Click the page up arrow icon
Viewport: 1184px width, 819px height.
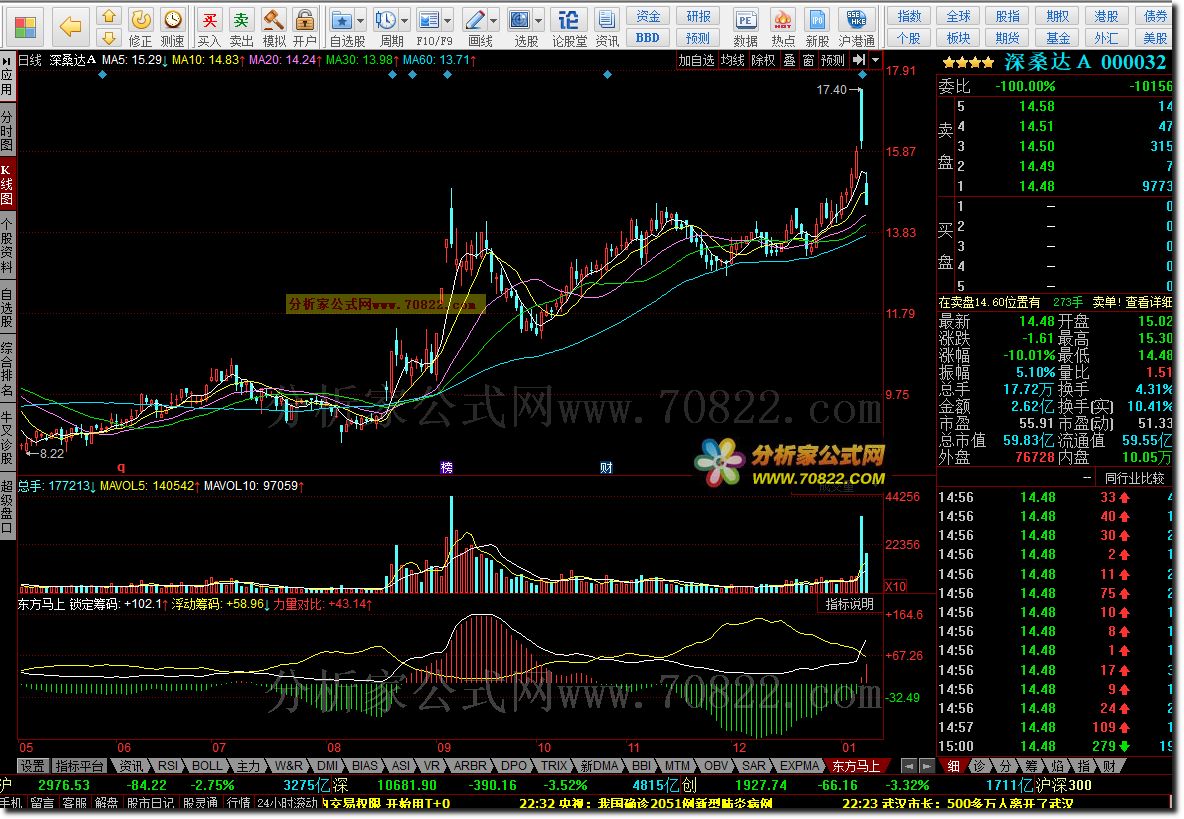pos(109,16)
